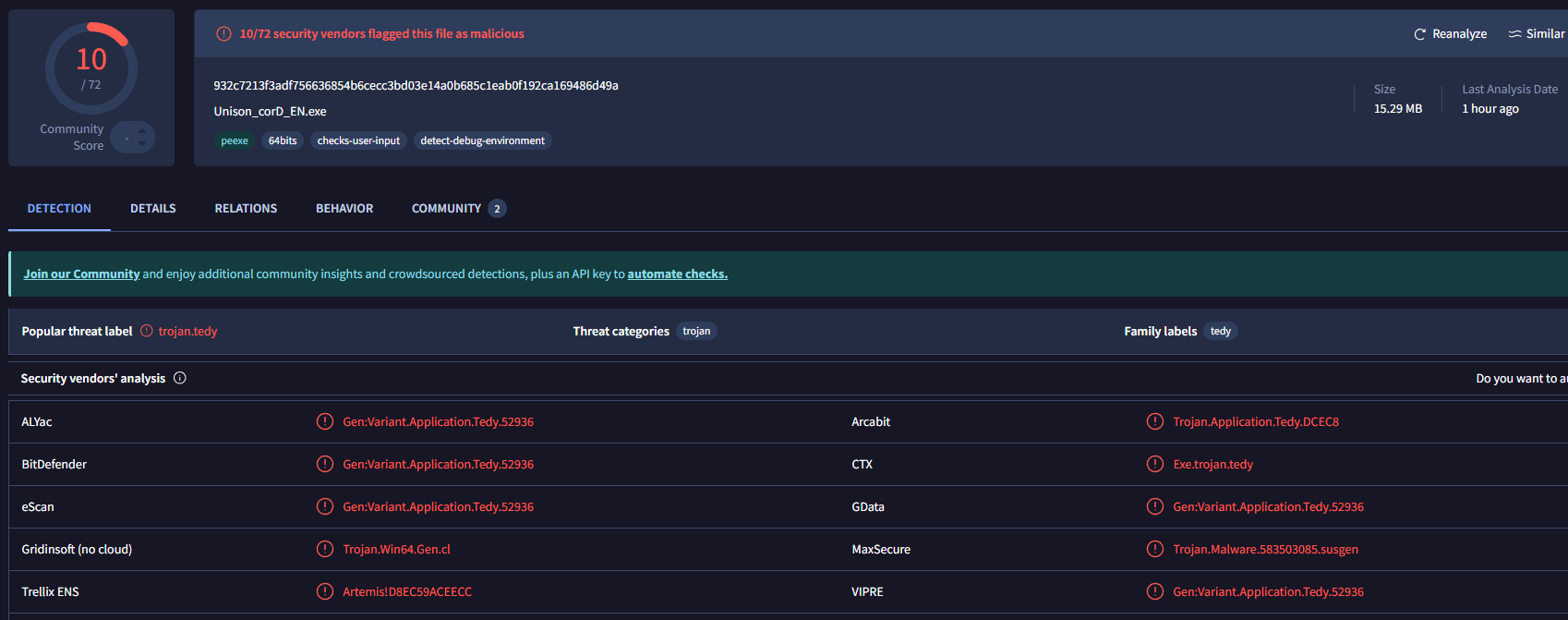Viewport: 1568px width, 620px height.
Task: Click ALYac's Gen:Variant.Application.Tedy.52936 result
Action: click(439, 422)
